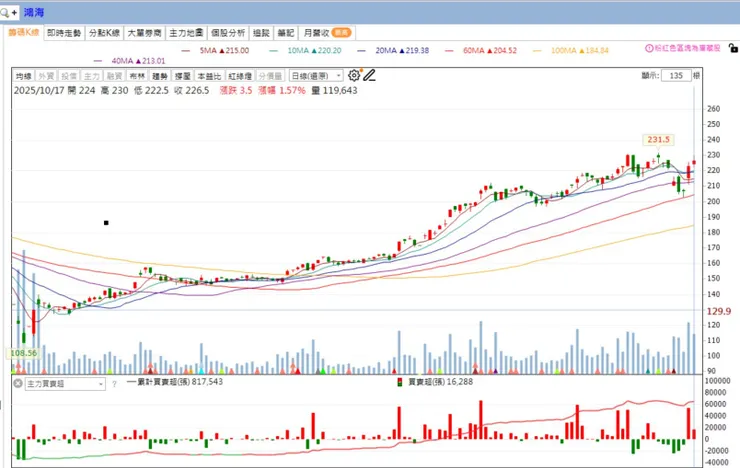Select the pencil drawing tool icon
The width and height of the screenshot is (740, 468).
point(369,75)
